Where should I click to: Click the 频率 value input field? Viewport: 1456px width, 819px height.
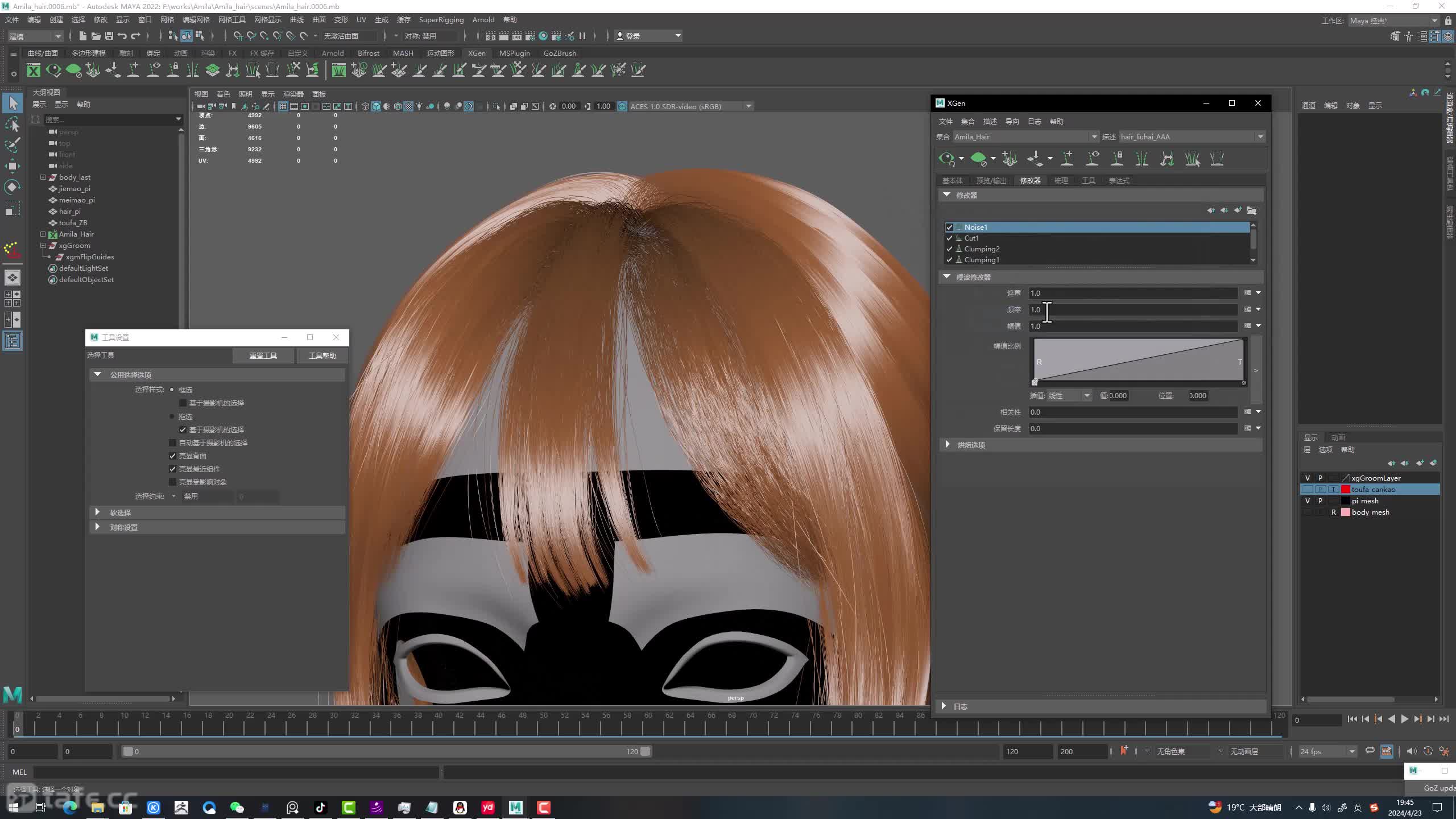1133,309
